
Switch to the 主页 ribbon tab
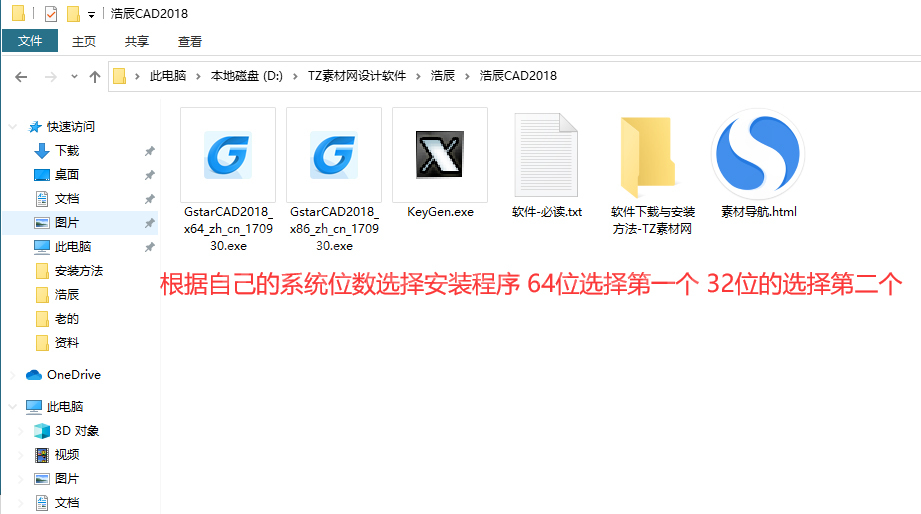84,41
